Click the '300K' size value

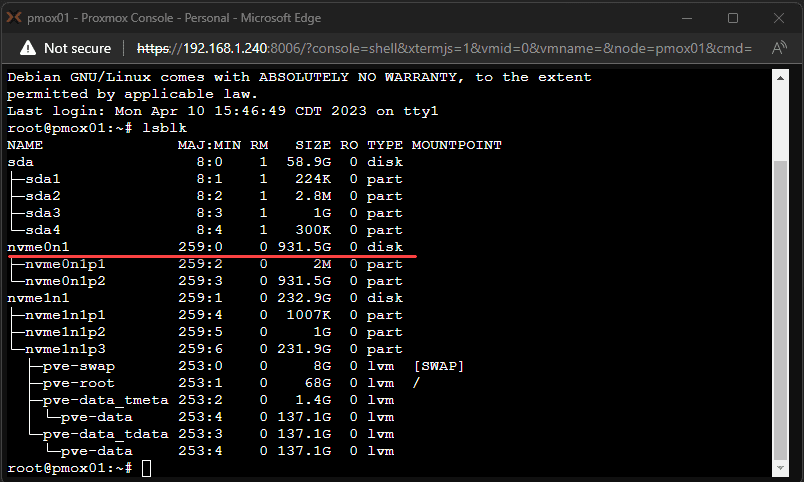313,230
